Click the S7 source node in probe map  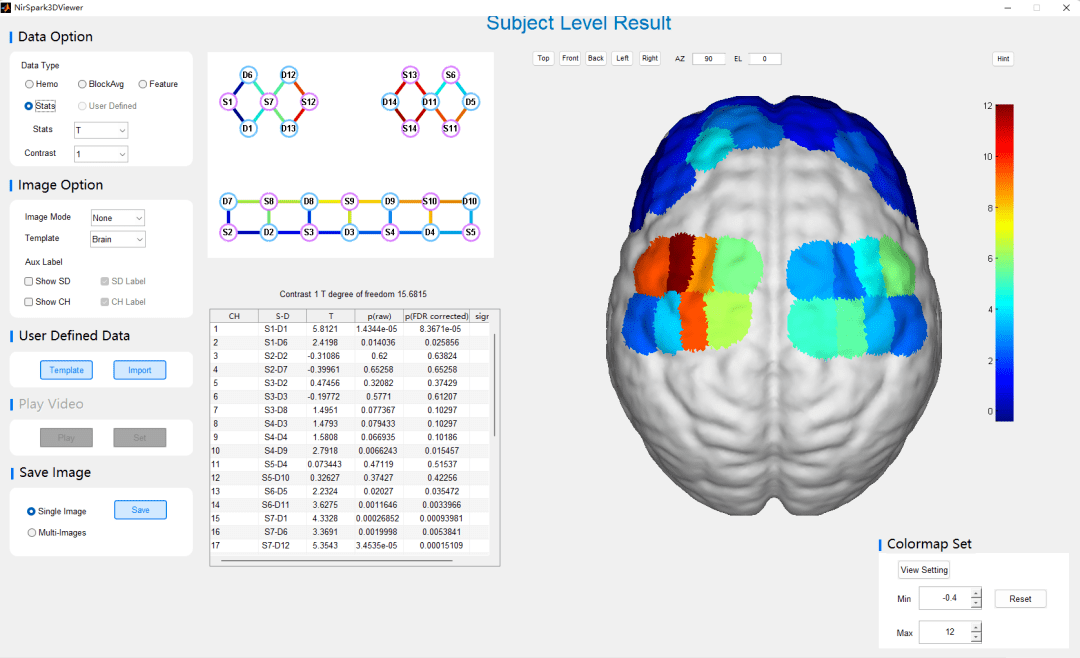(x=268, y=102)
